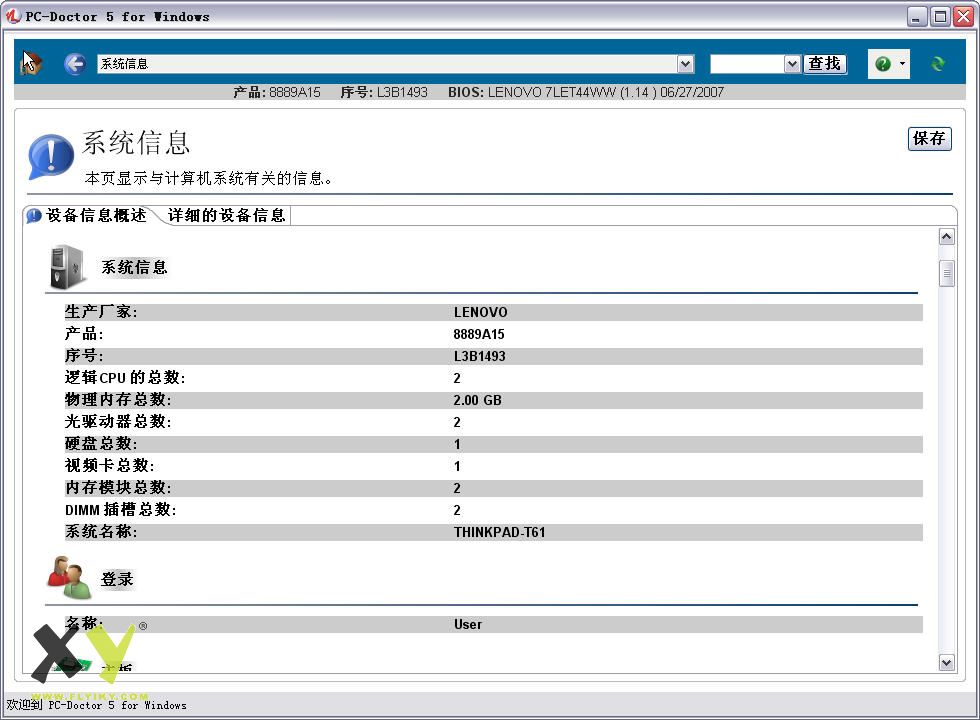Go back with the blue arrow button
Image resolution: width=980 pixels, height=720 pixels.
(x=75, y=64)
